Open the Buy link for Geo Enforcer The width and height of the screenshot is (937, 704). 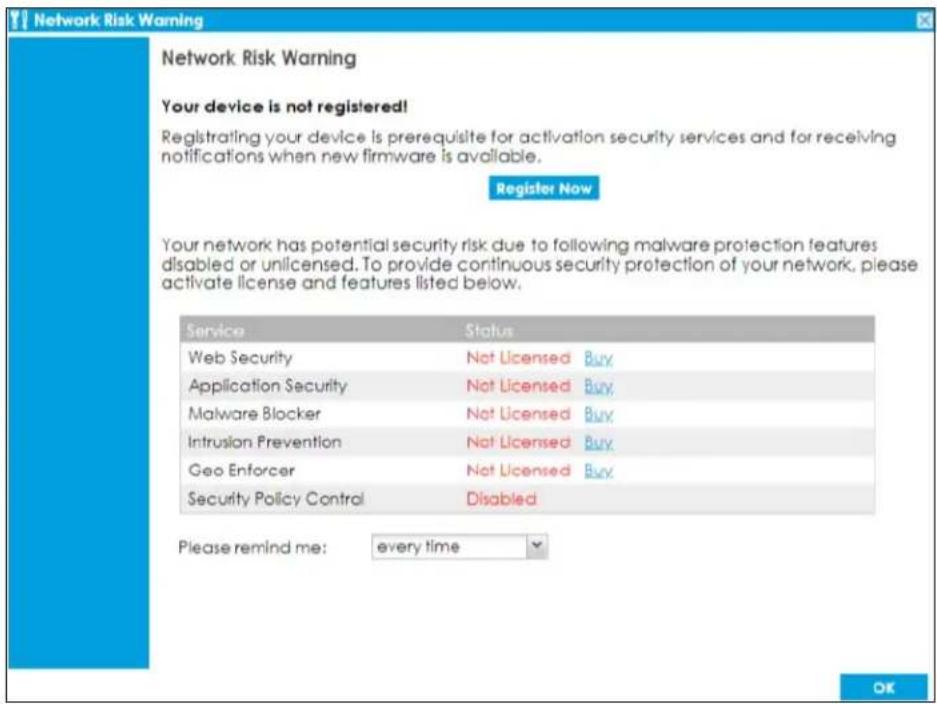[598, 470]
